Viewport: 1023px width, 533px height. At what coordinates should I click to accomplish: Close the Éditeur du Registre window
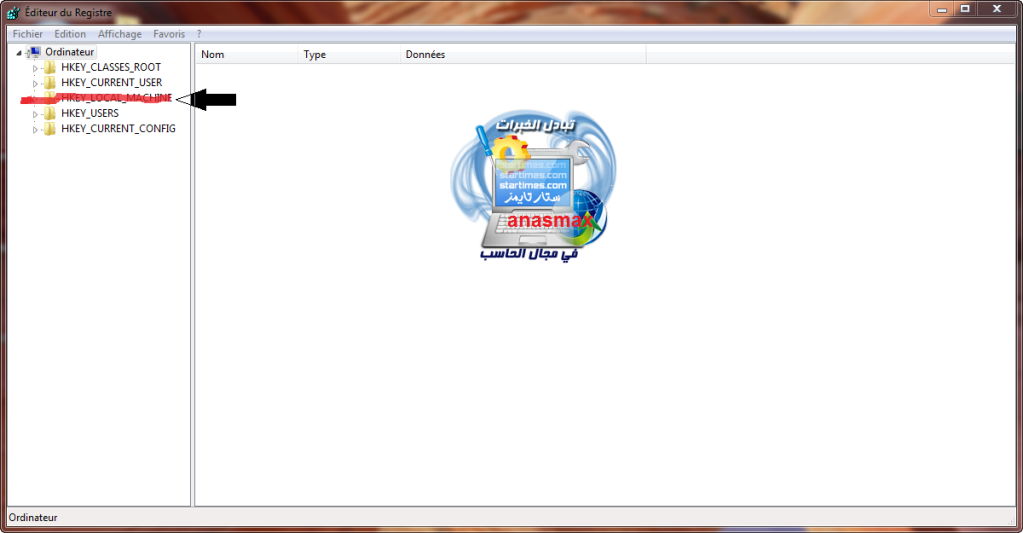click(x=997, y=9)
